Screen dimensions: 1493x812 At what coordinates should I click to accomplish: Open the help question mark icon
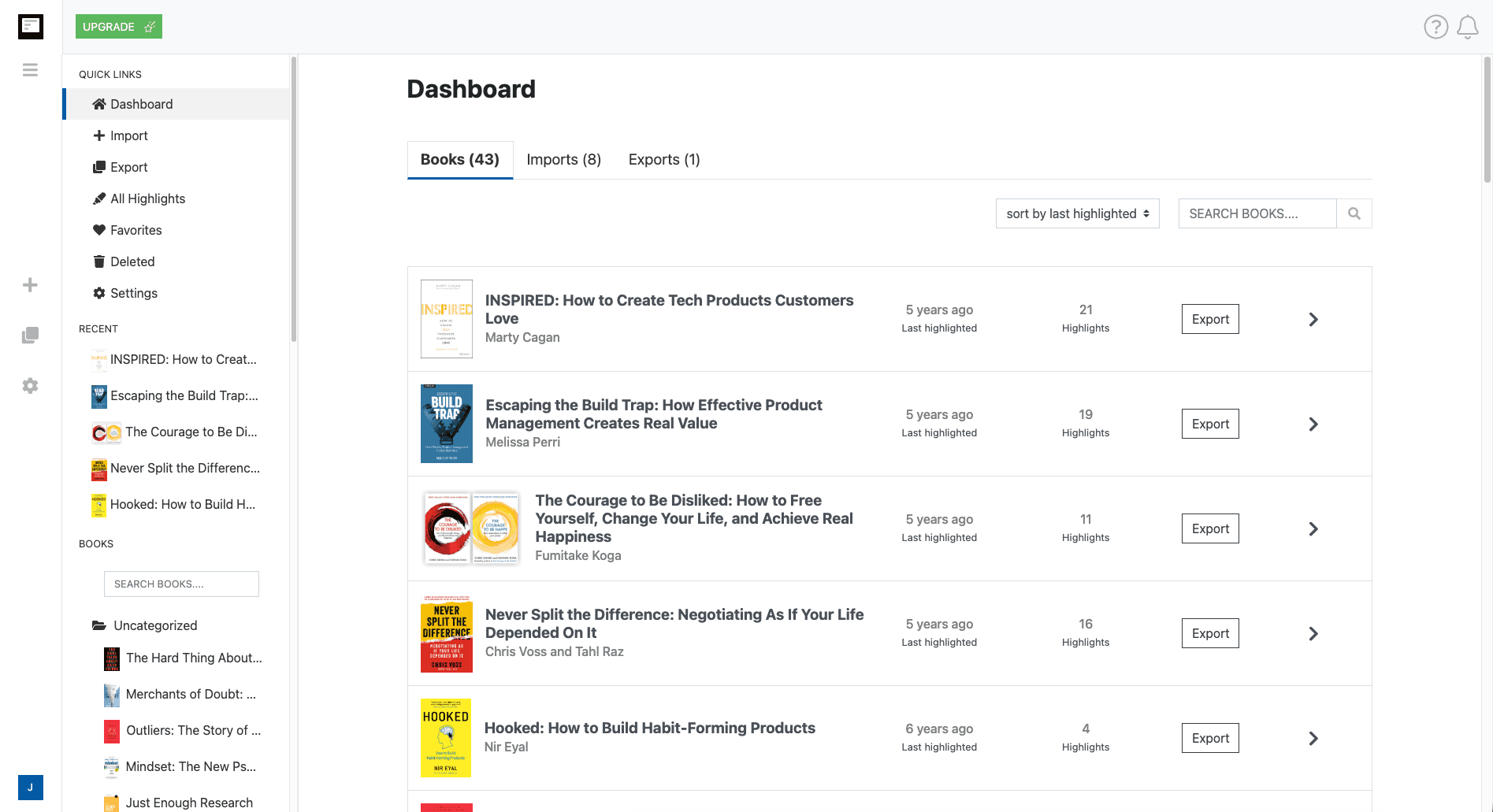1435,27
